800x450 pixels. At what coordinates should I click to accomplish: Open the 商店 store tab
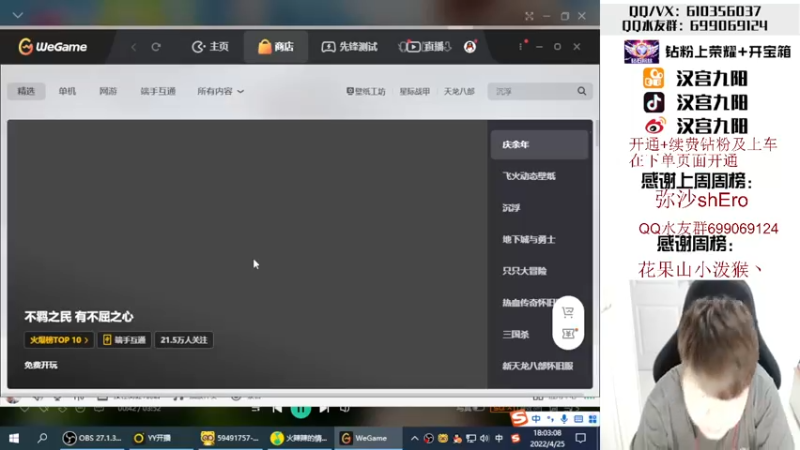click(276, 47)
